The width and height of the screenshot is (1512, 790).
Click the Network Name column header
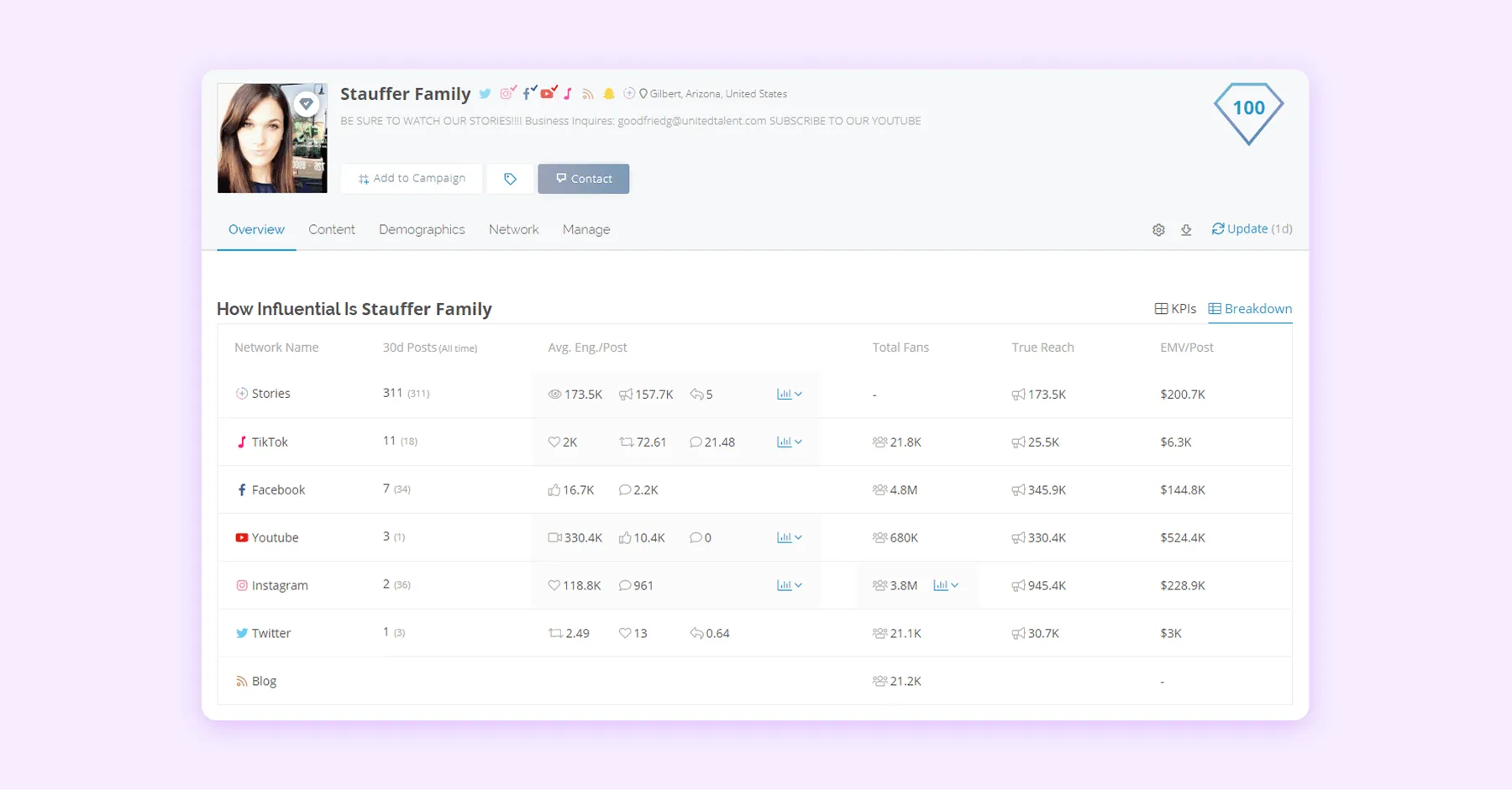[x=276, y=348]
